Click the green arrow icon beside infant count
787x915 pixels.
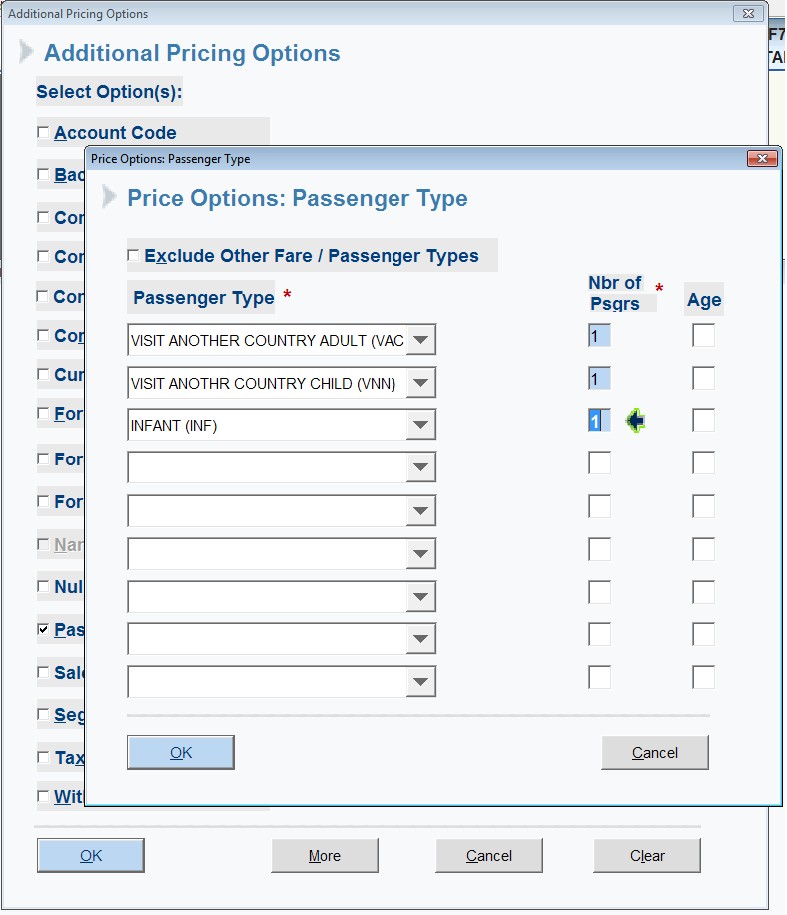coord(635,421)
